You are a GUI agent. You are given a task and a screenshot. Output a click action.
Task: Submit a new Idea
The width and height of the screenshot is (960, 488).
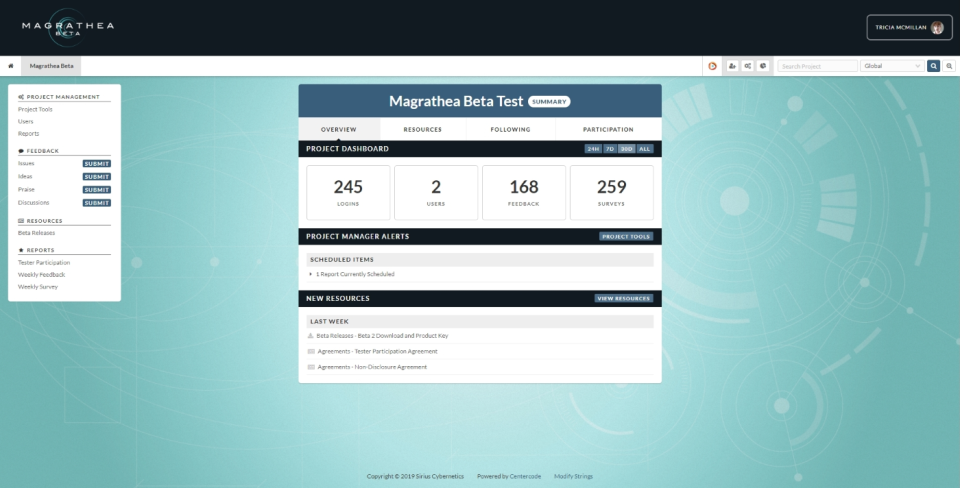pyautogui.click(x=97, y=177)
